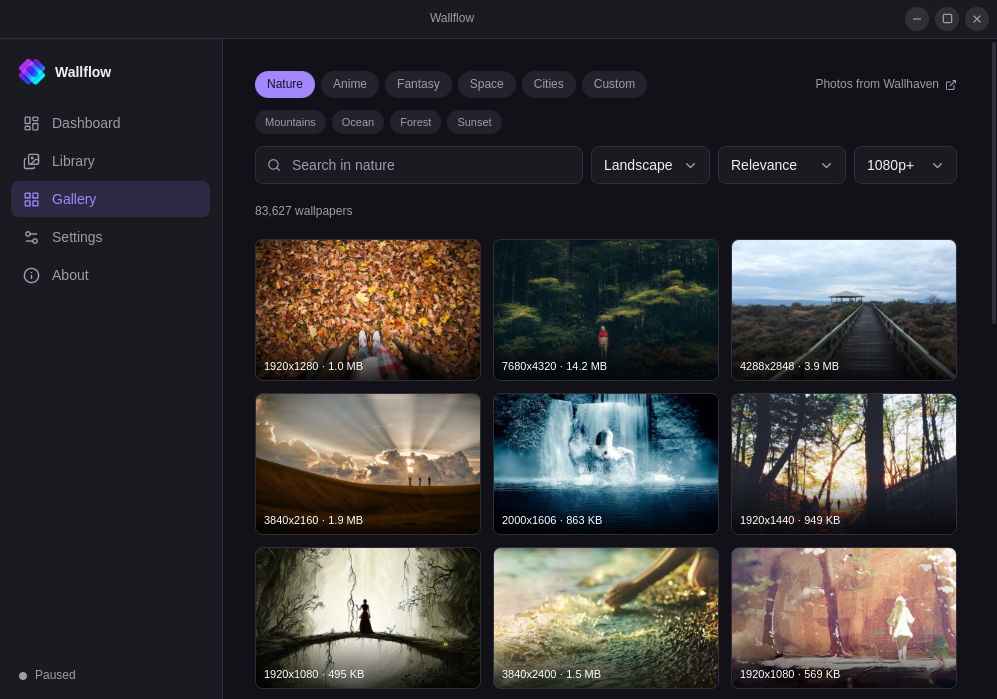Click the Dashboard sidebar icon

click(x=31, y=123)
